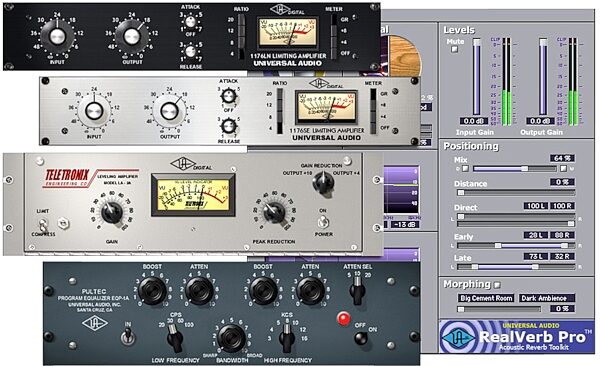Screen dimensions: 600x366
Task: Click the 1176LN Input knob
Action: 57,36
